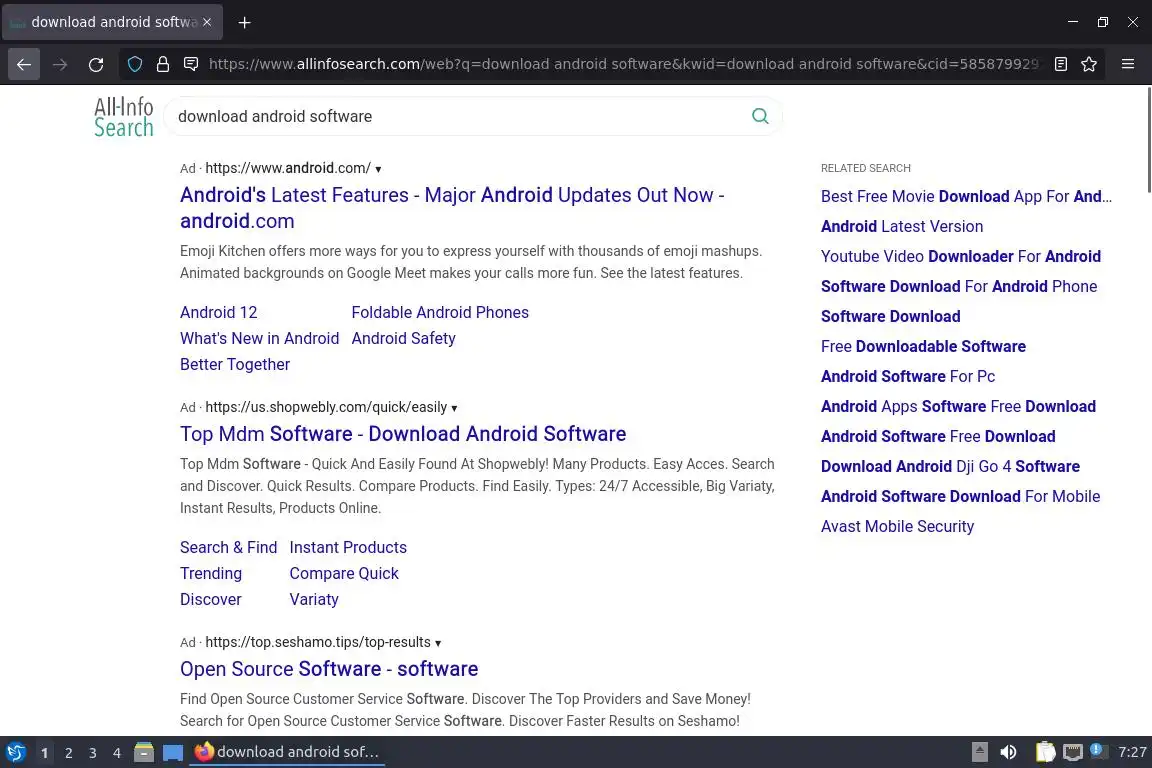Open Foldable Android Phones sitelink
This screenshot has height=768, width=1152.
439,312
